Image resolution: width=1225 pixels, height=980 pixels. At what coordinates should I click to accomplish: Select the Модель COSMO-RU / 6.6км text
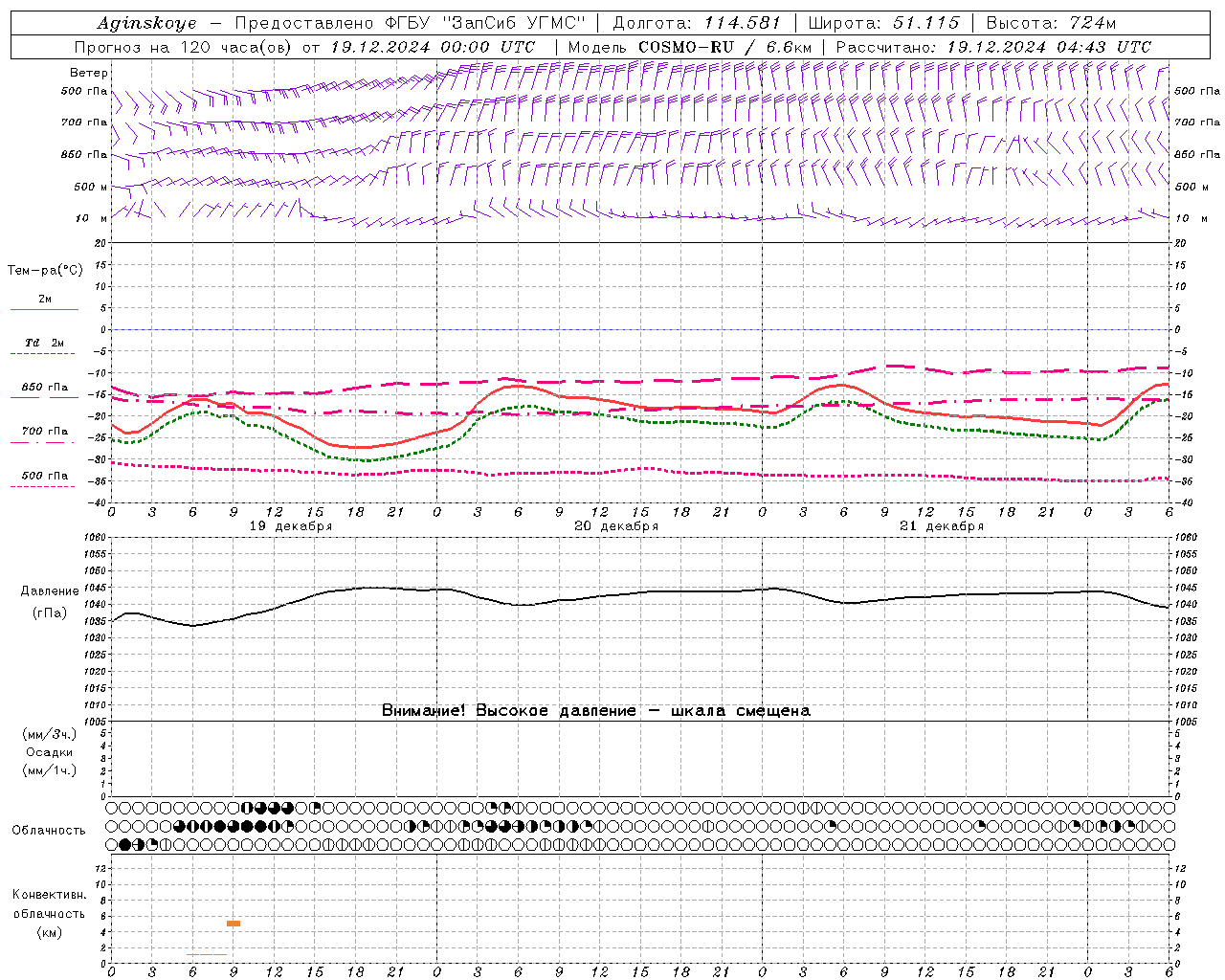(690, 47)
